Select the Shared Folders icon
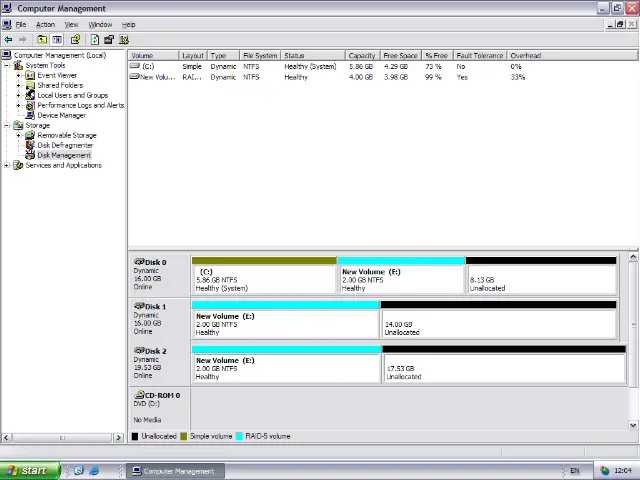Viewport: 640px width, 480px height. [x=30, y=85]
